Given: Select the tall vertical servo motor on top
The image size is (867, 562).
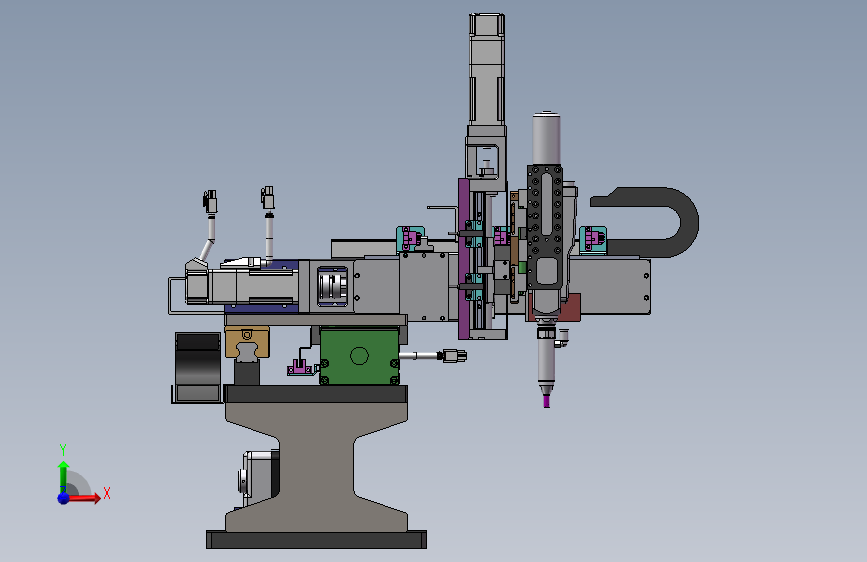Looking at the screenshot, I should [487, 70].
